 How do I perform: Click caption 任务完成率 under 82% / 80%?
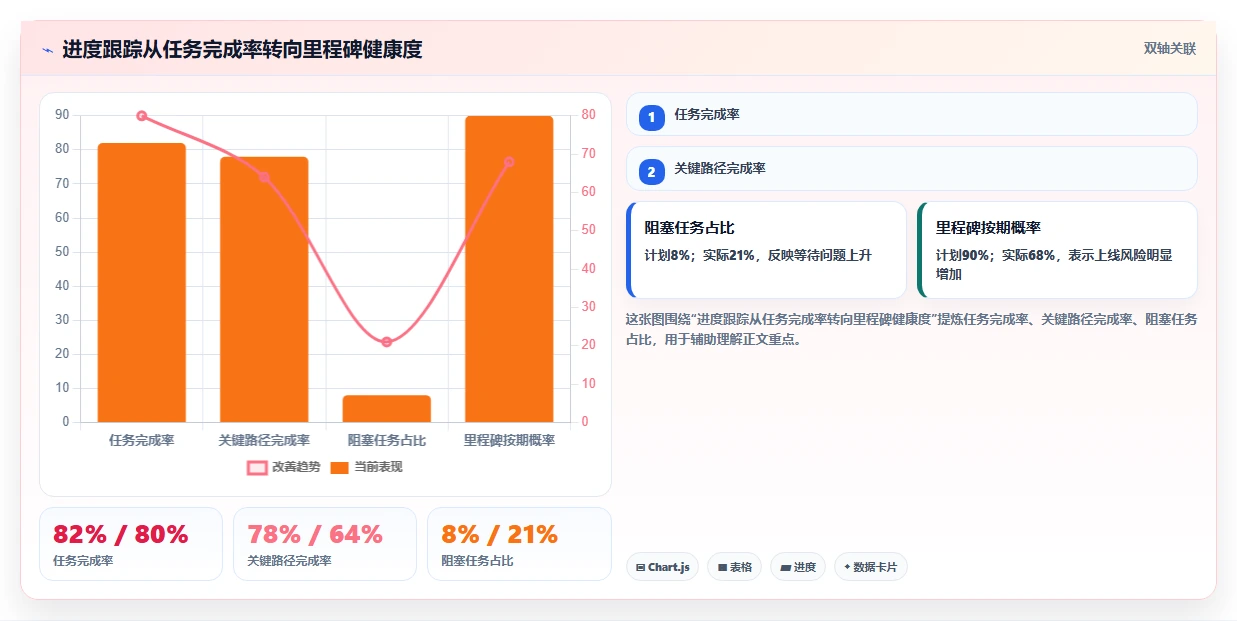pyautogui.click(x=83, y=561)
